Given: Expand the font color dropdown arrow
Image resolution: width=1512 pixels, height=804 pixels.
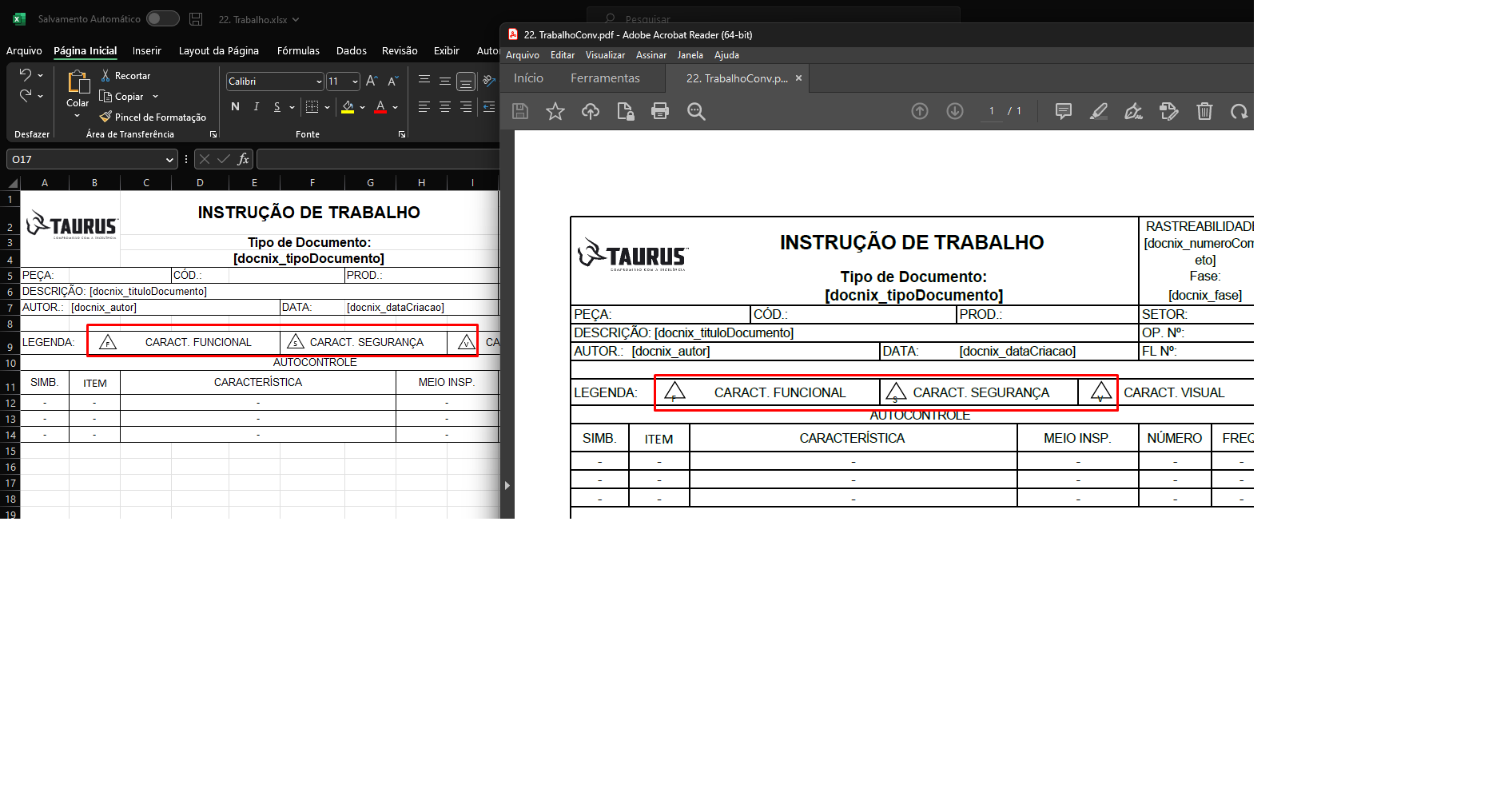Looking at the screenshot, I should 395,106.
